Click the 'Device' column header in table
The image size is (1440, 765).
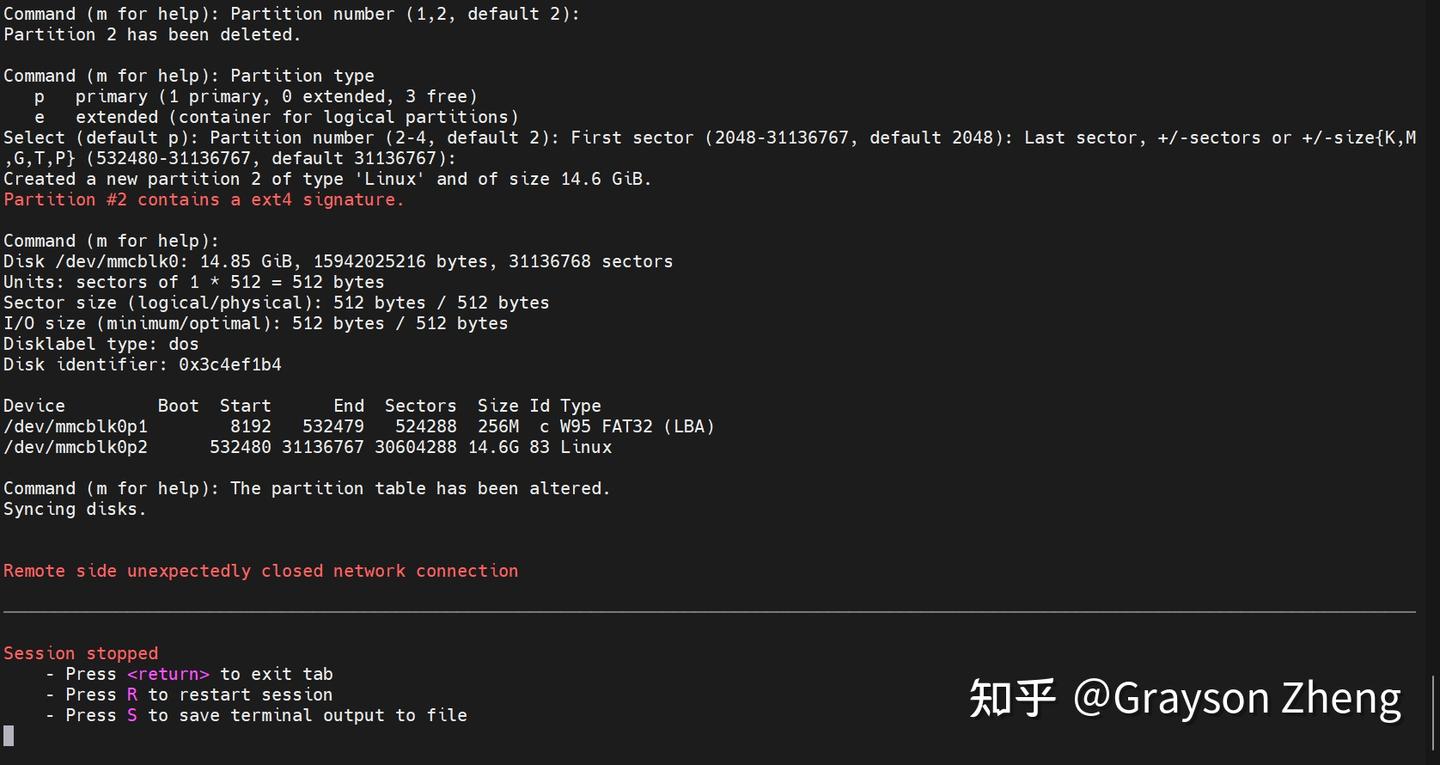point(34,406)
